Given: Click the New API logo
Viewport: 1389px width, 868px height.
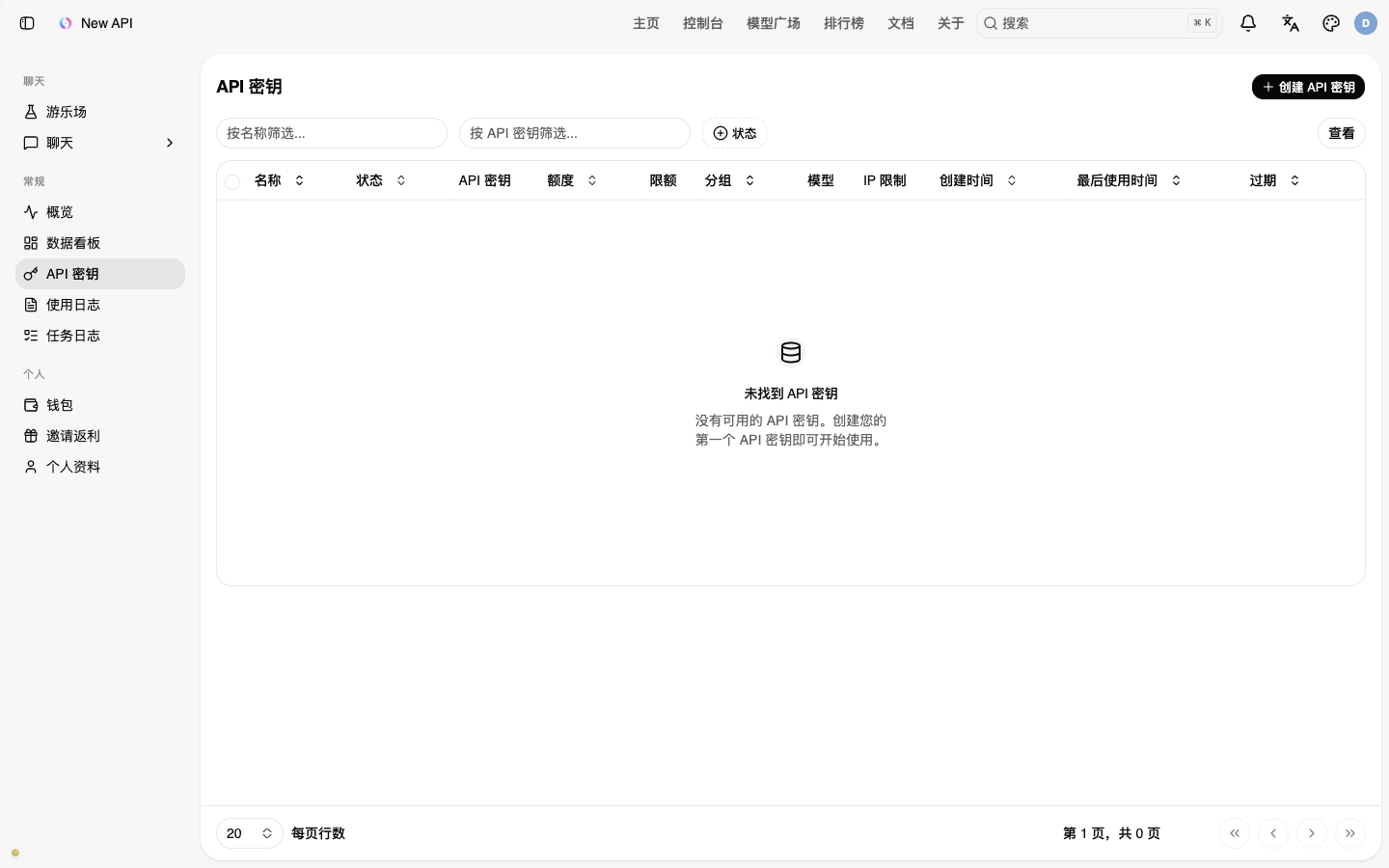Looking at the screenshot, I should coord(66,23).
